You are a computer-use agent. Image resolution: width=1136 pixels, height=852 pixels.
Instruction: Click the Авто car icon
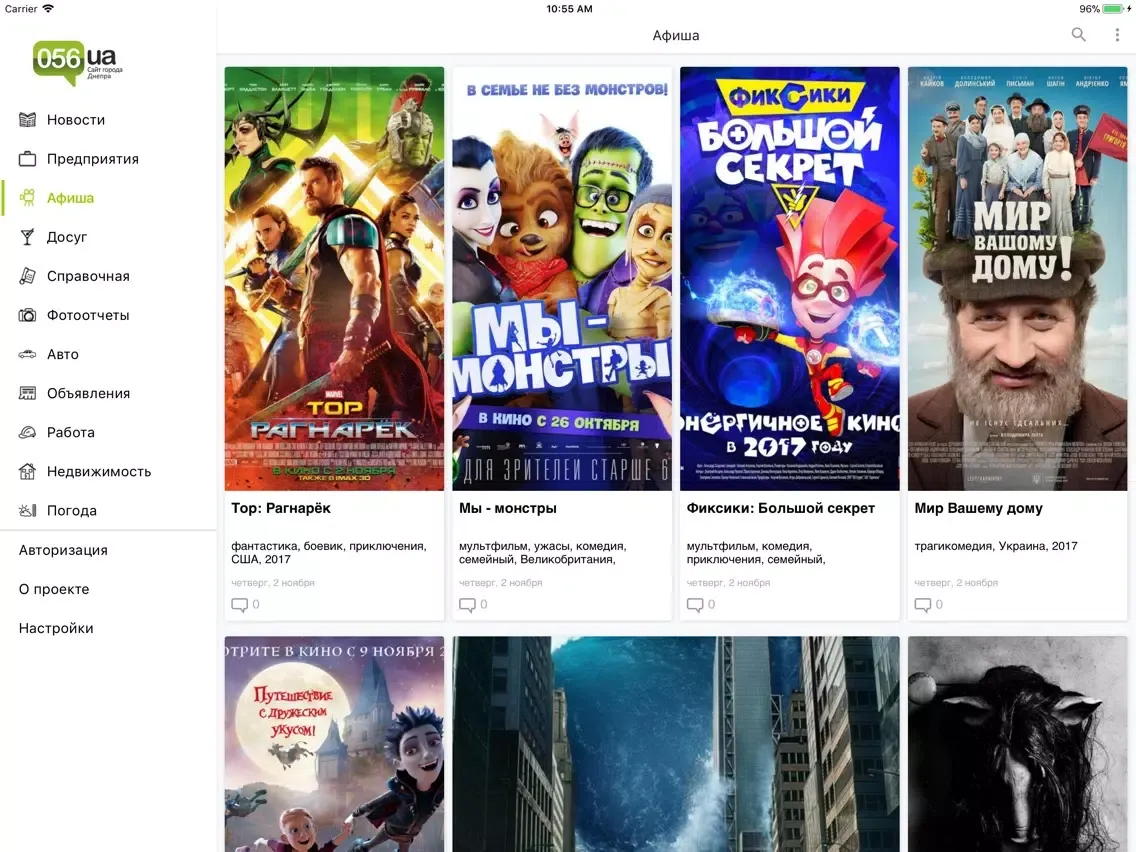click(x=28, y=354)
